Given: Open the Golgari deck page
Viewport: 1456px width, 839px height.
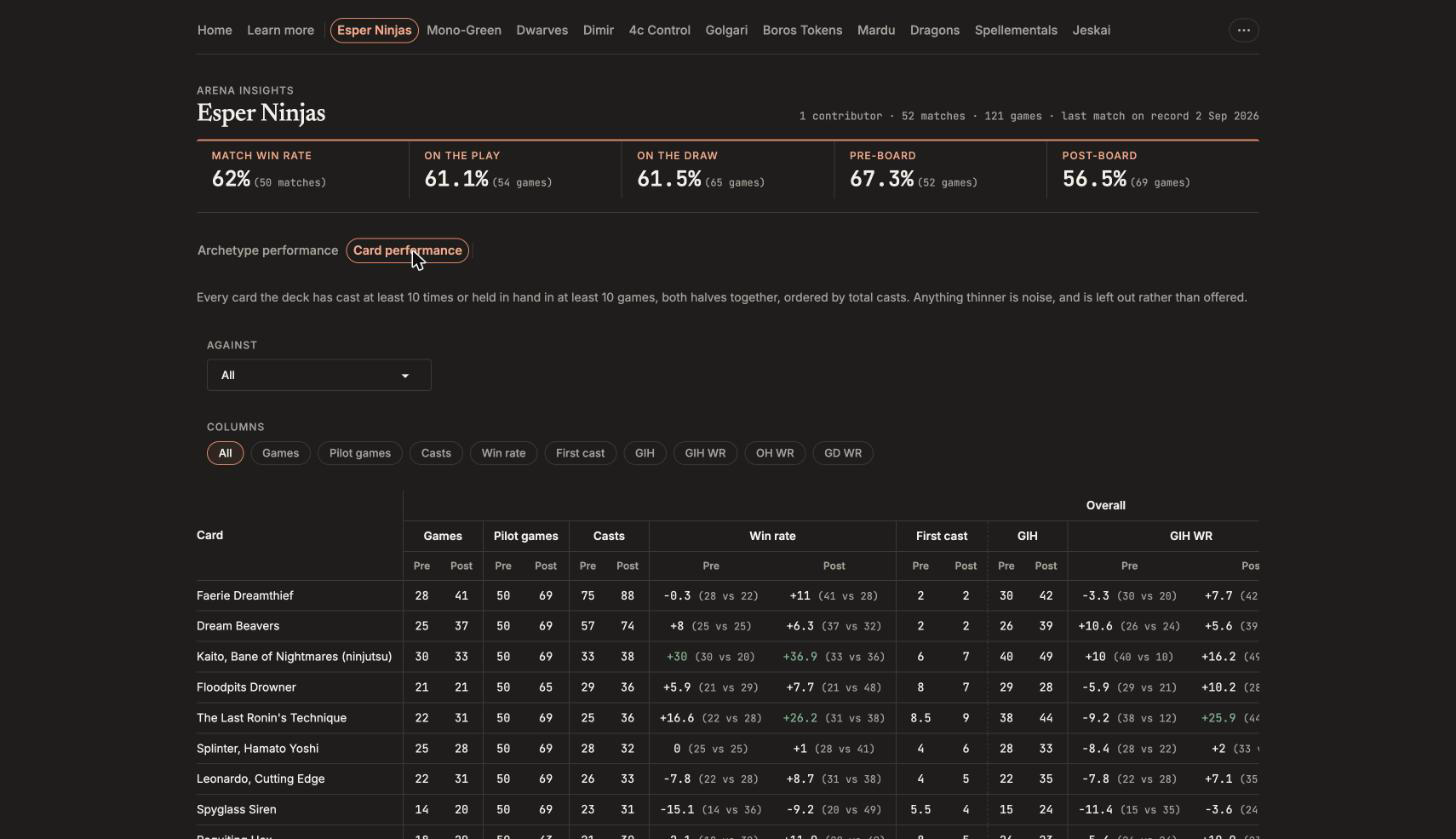Looking at the screenshot, I should pyautogui.click(x=726, y=30).
